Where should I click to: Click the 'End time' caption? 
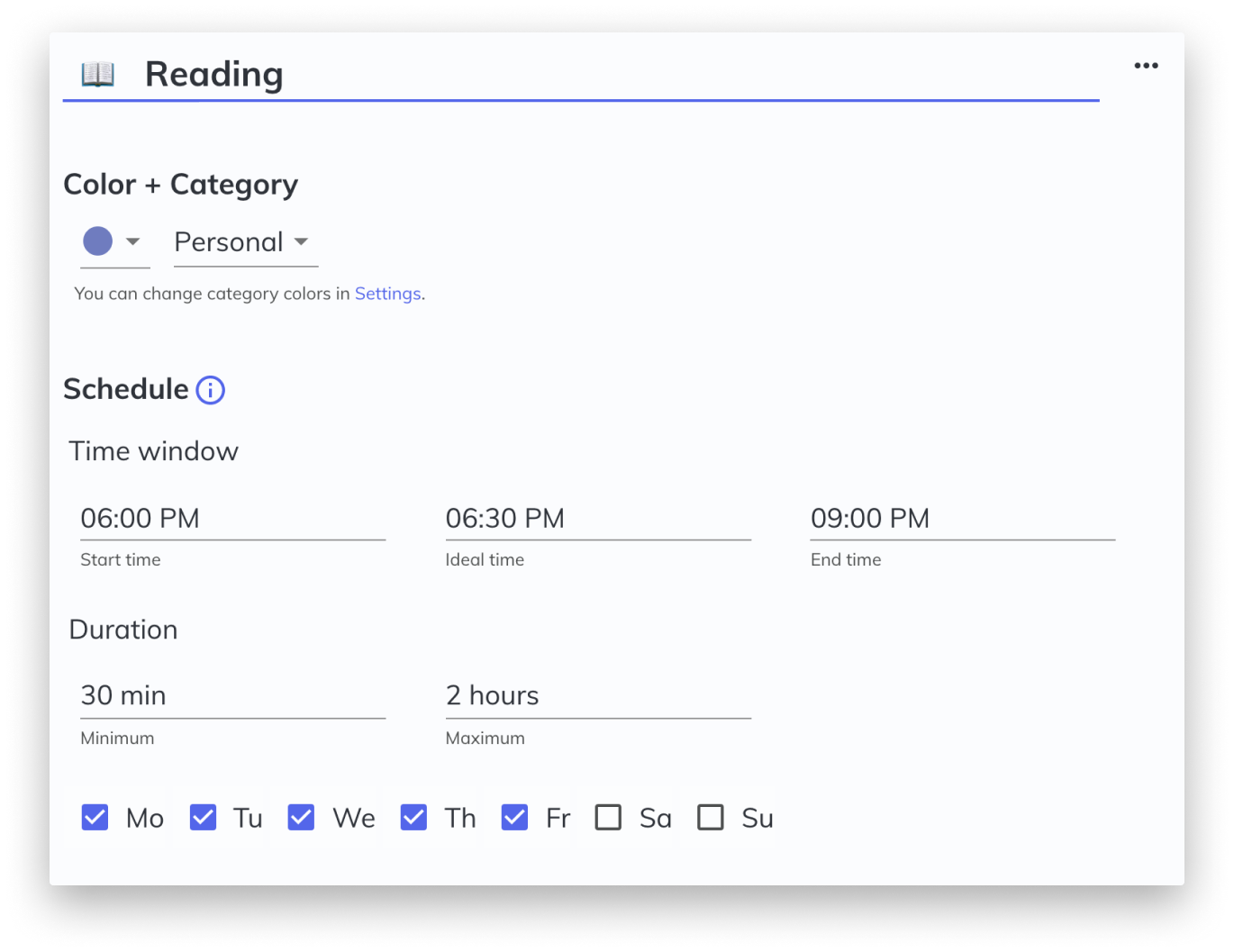pyautogui.click(x=846, y=559)
